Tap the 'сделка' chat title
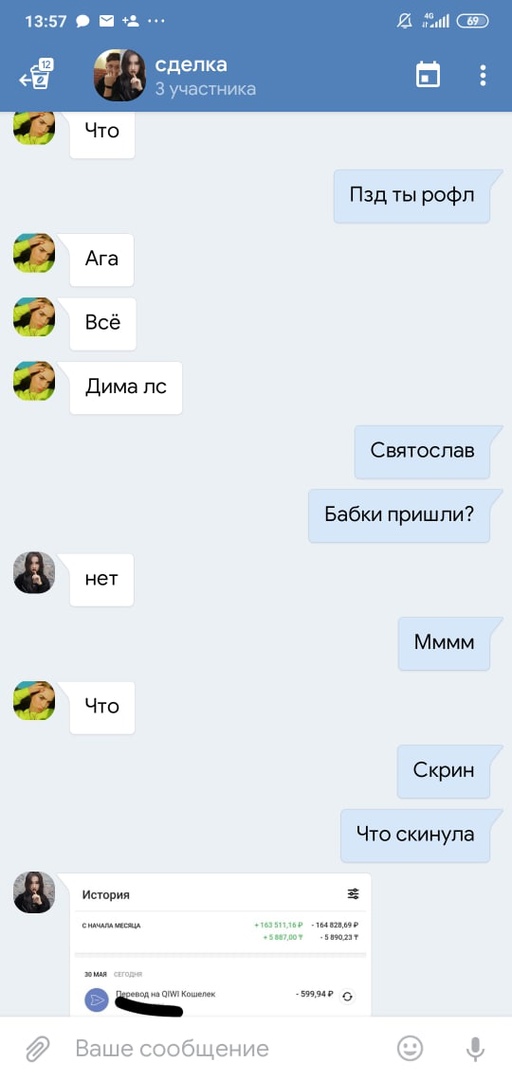The width and height of the screenshot is (512, 1080). [x=191, y=64]
